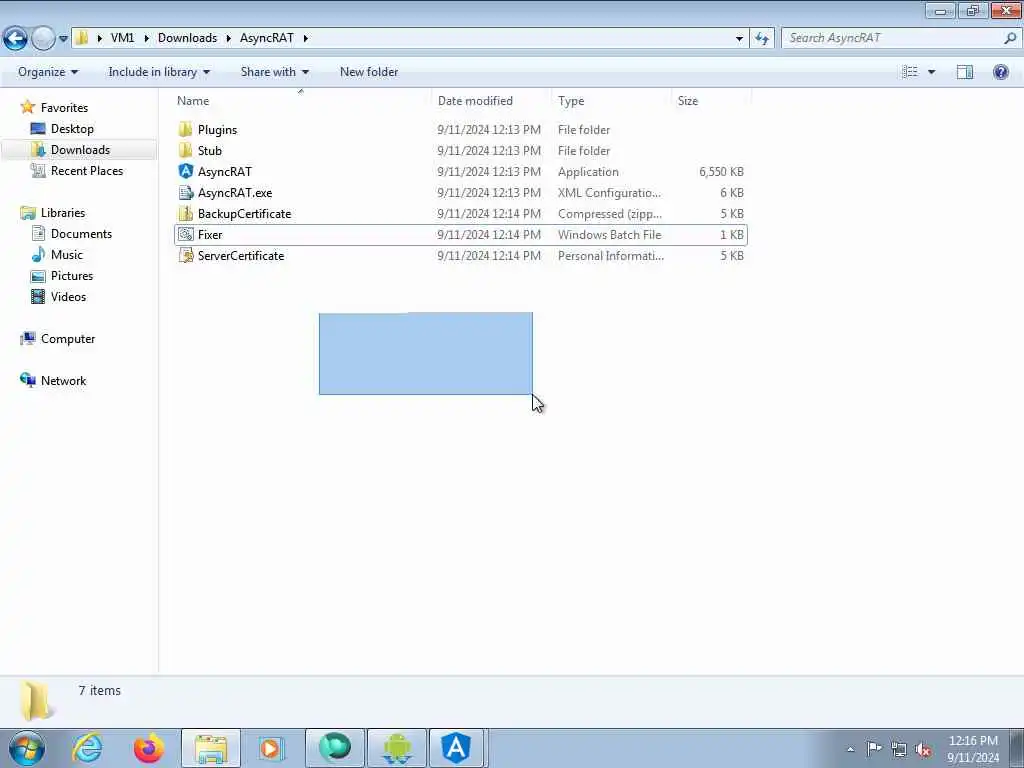Expand the arrow between VM1 and Downloads
This screenshot has height=768, width=1024.
(x=145, y=39)
